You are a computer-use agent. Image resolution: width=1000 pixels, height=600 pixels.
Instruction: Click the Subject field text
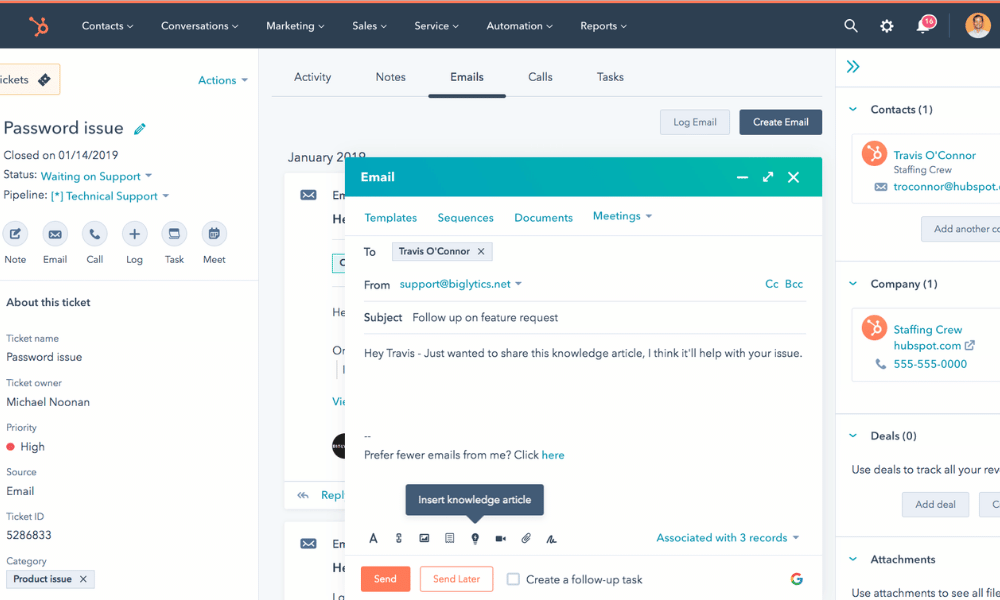click(x=485, y=318)
